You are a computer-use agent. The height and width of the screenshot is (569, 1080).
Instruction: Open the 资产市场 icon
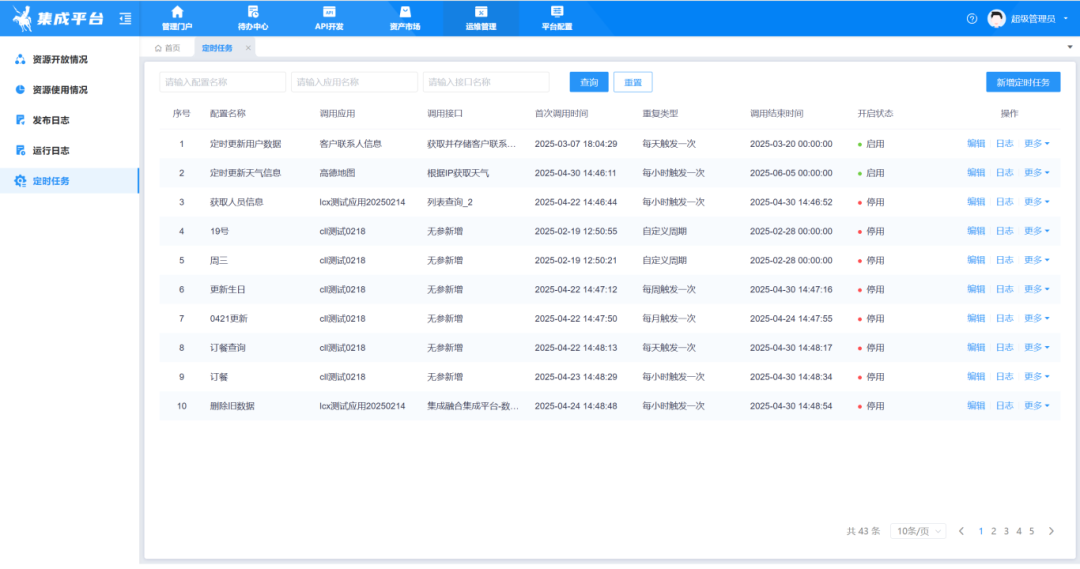[405, 12]
